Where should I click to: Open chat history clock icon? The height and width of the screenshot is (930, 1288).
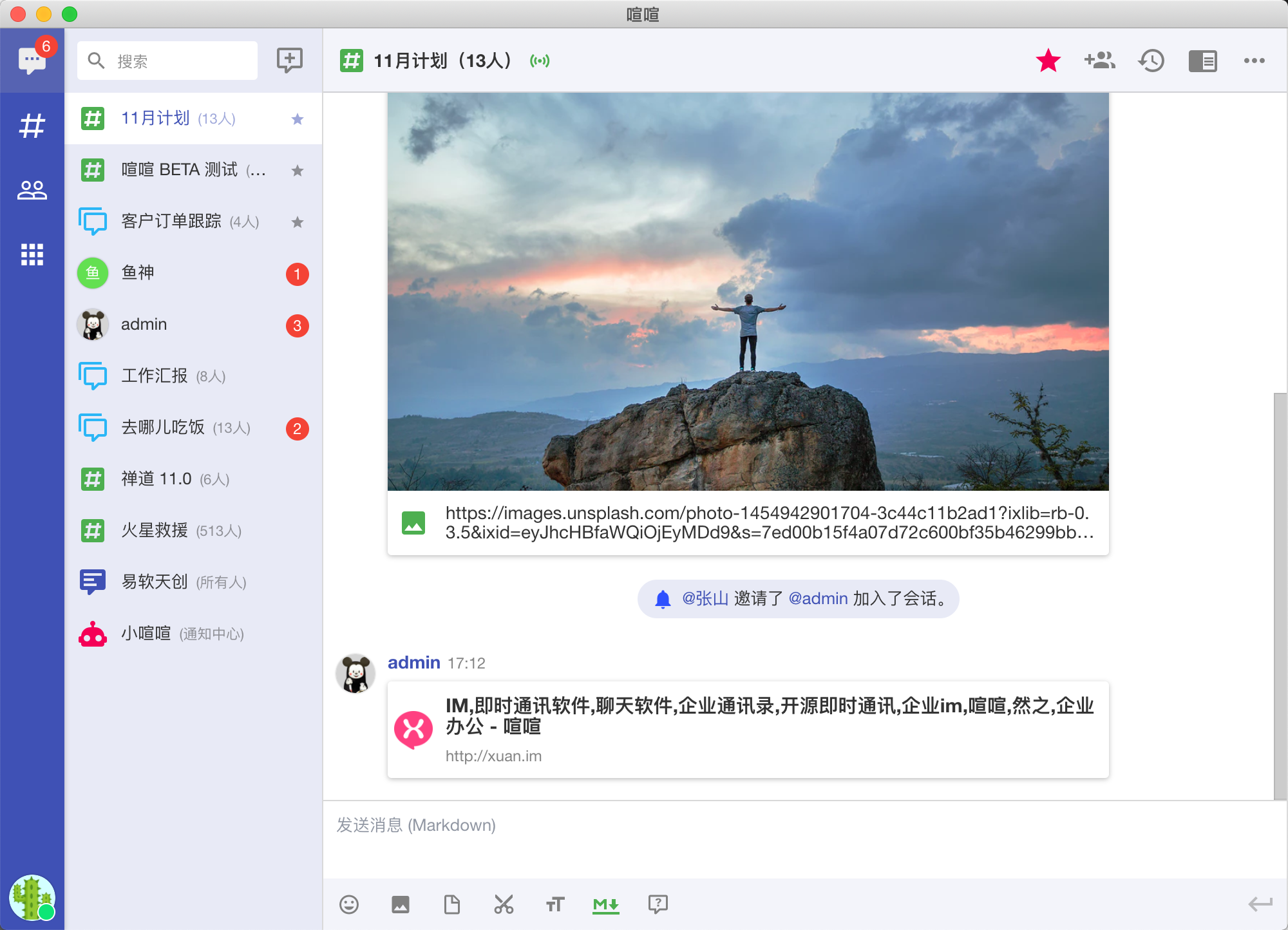tap(1151, 61)
